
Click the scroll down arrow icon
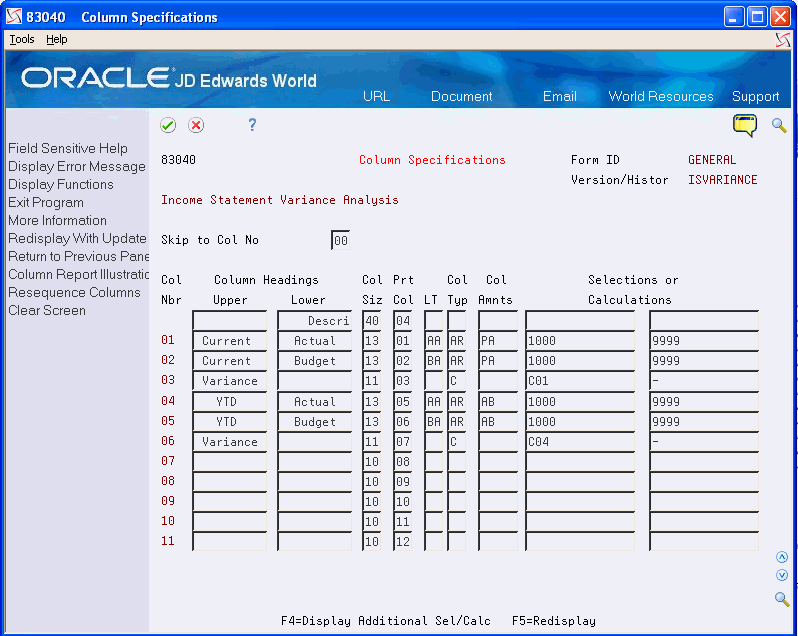click(782, 575)
